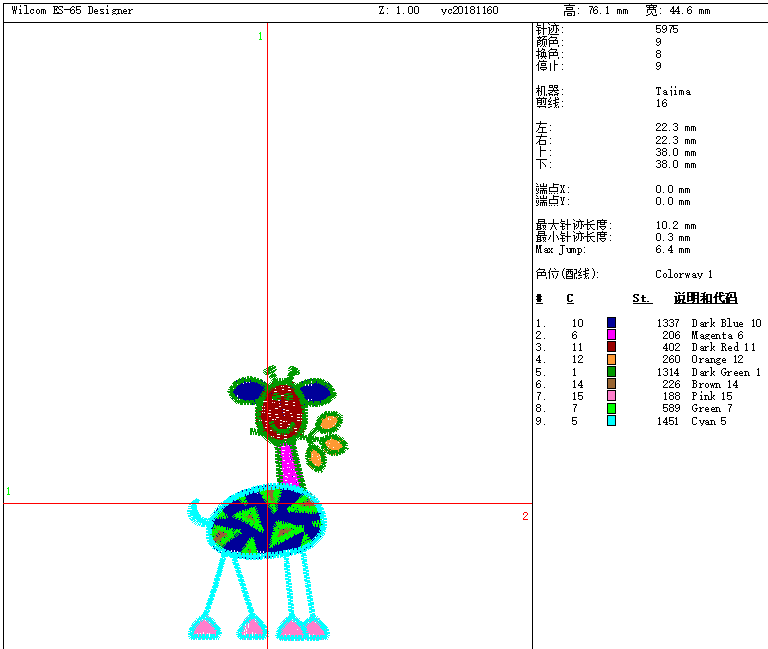The image size is (768, 649).
Task: Click the Green 7 color swatch
Action: 611,408
